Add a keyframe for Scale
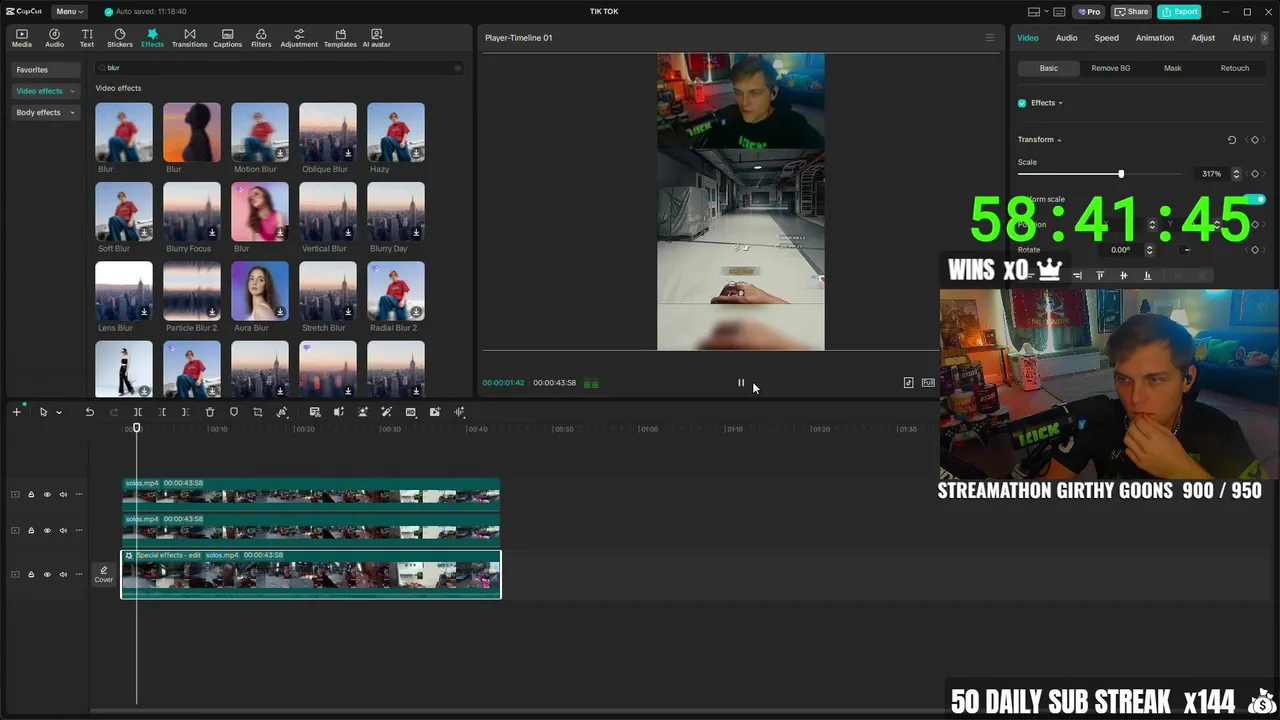The image size is (1280, 720). pyautogui.click(x=1255, y=174)
